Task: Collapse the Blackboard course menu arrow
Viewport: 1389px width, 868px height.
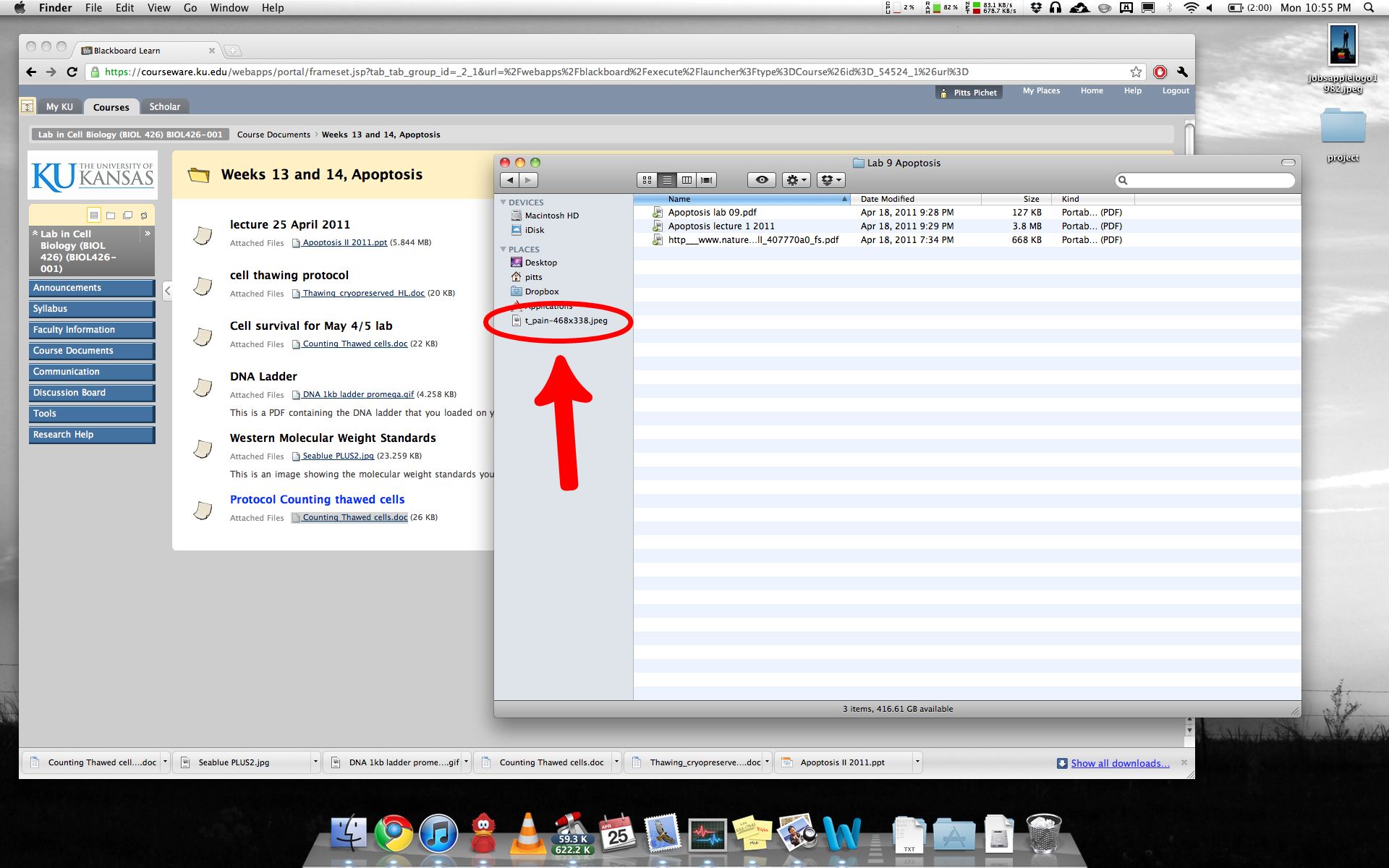Action: pyautogui.click(x=167, y=291)
